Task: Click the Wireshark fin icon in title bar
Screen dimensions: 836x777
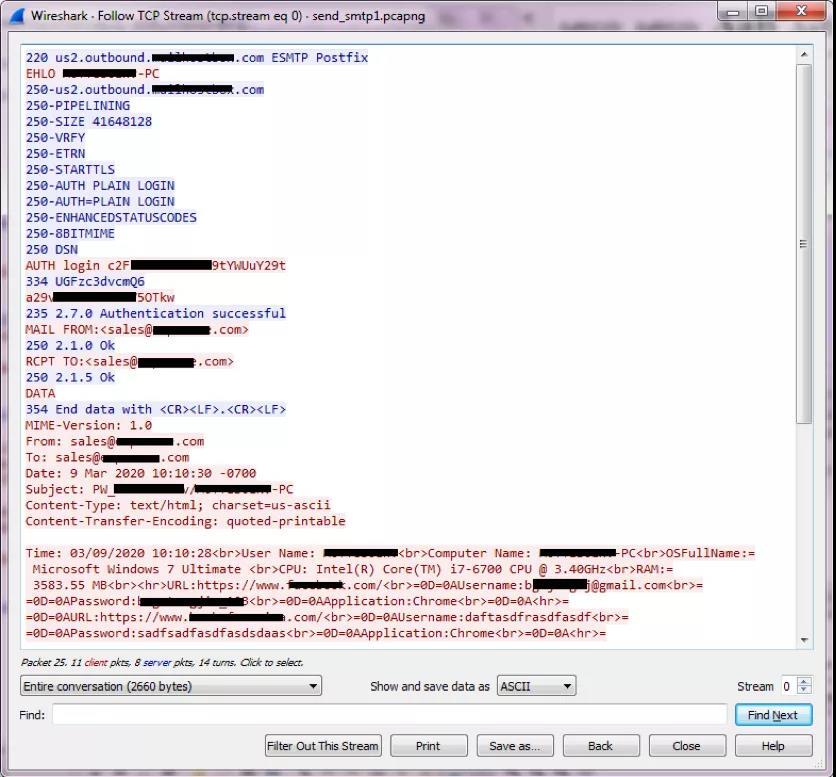Action: coord(17,15)
